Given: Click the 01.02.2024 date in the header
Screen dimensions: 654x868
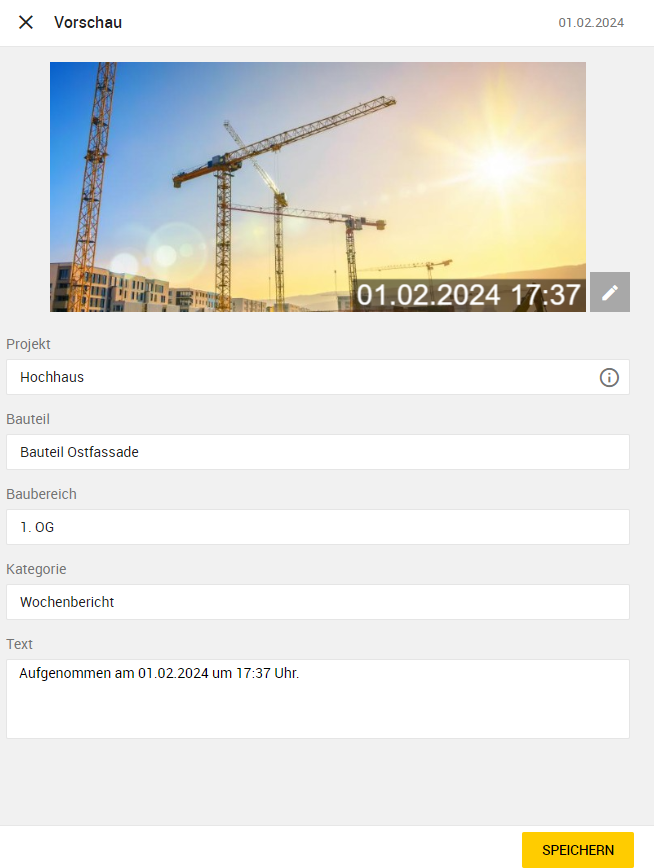Looking at the screenshot, I should point(591,23).
